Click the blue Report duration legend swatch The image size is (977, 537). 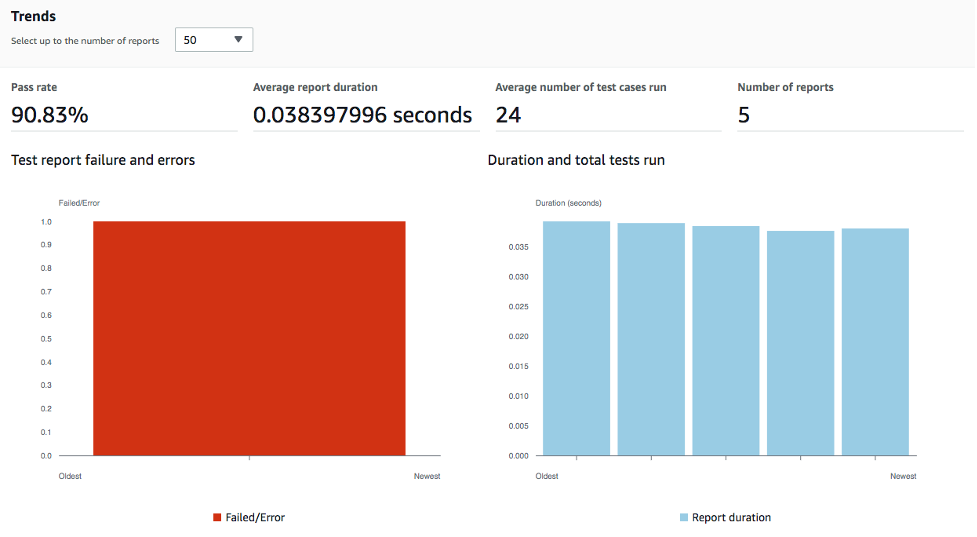(684, 517)
